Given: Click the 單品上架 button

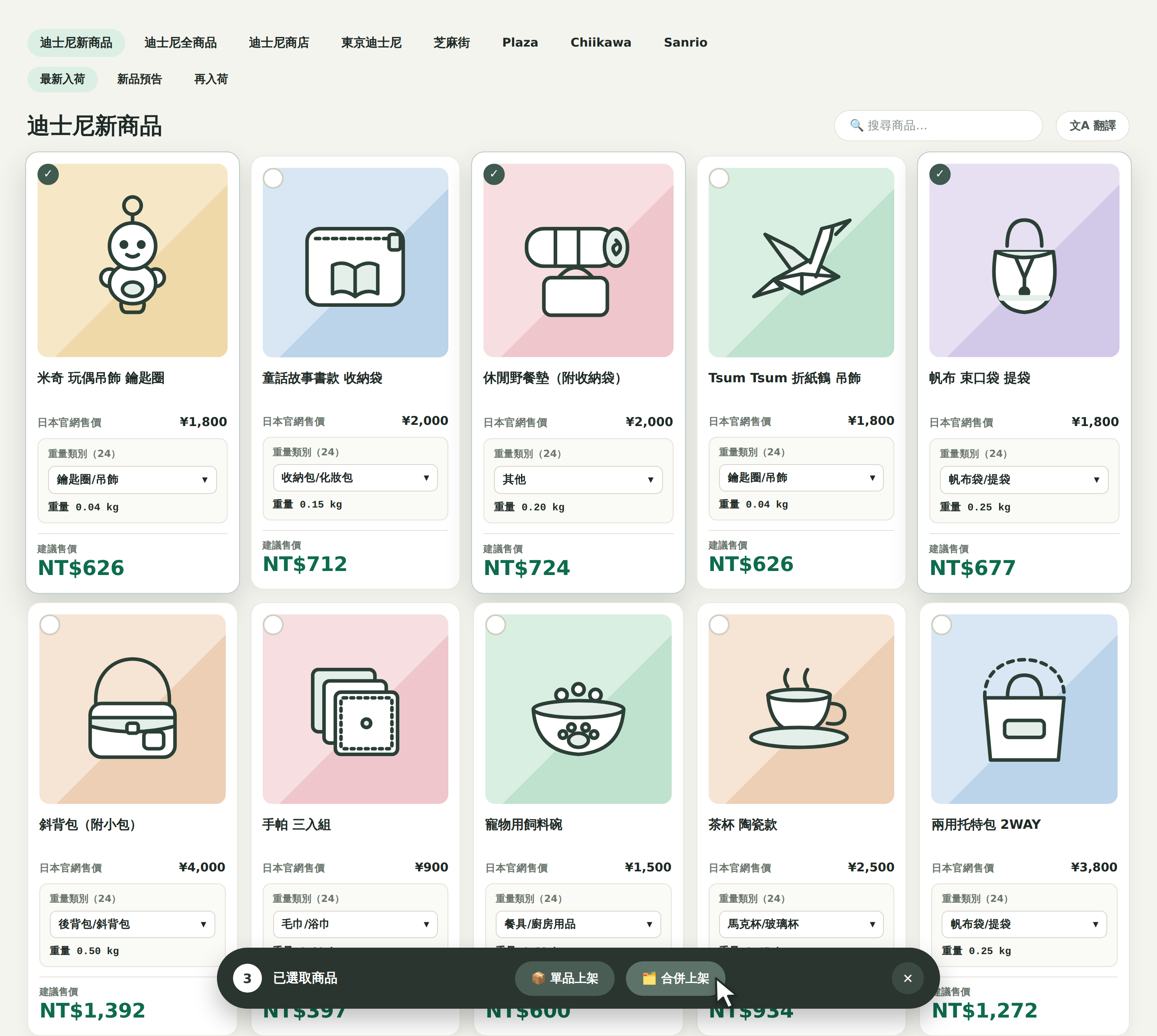Looking at the screenshot, I should pyautogui.click(x=564, y=978).
